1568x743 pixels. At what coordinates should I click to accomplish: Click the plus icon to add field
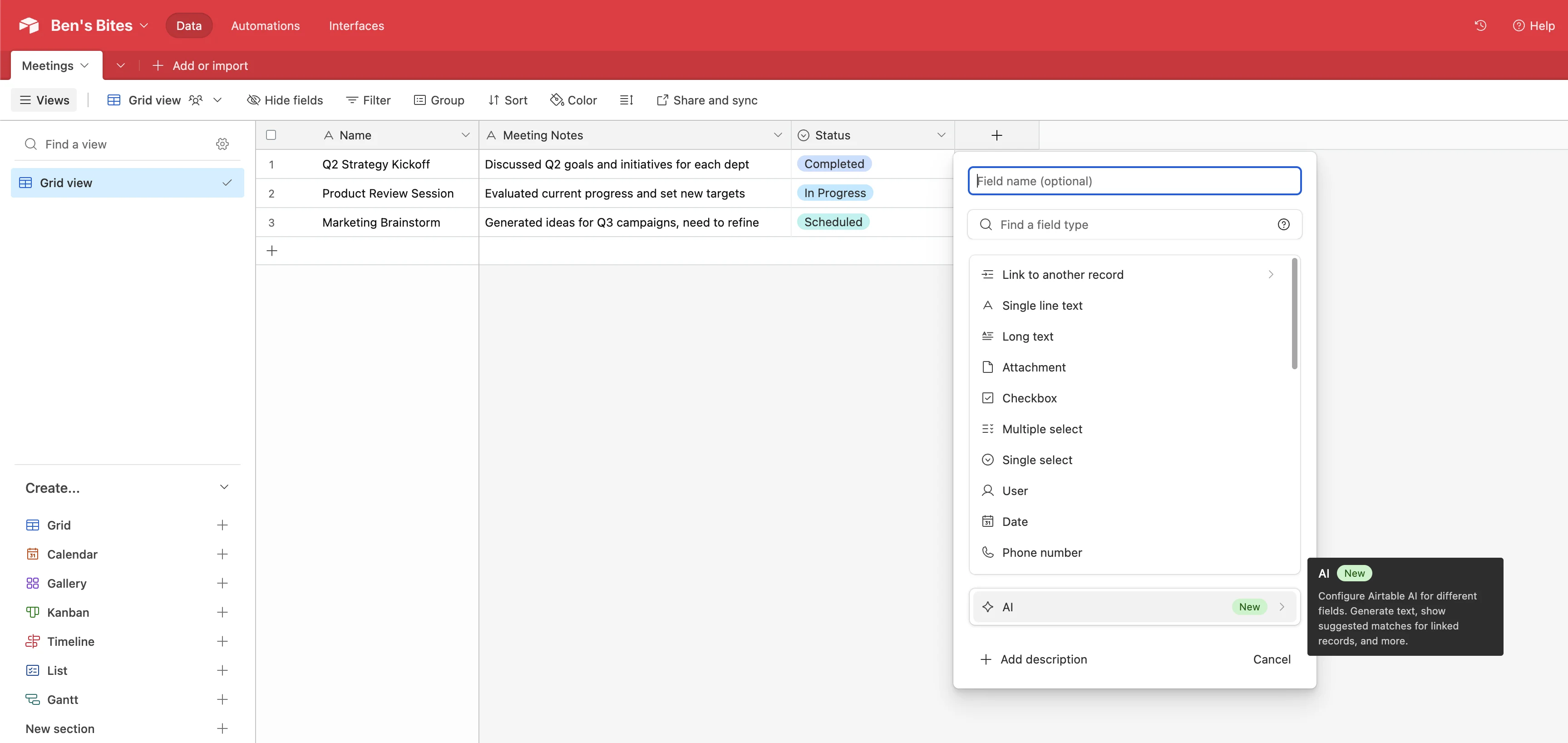[996, 135]
